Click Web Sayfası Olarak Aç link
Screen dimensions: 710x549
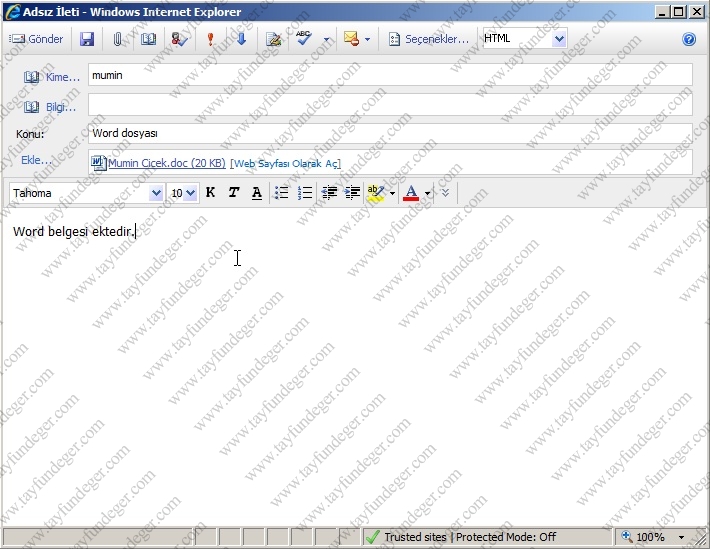[285, 164]
